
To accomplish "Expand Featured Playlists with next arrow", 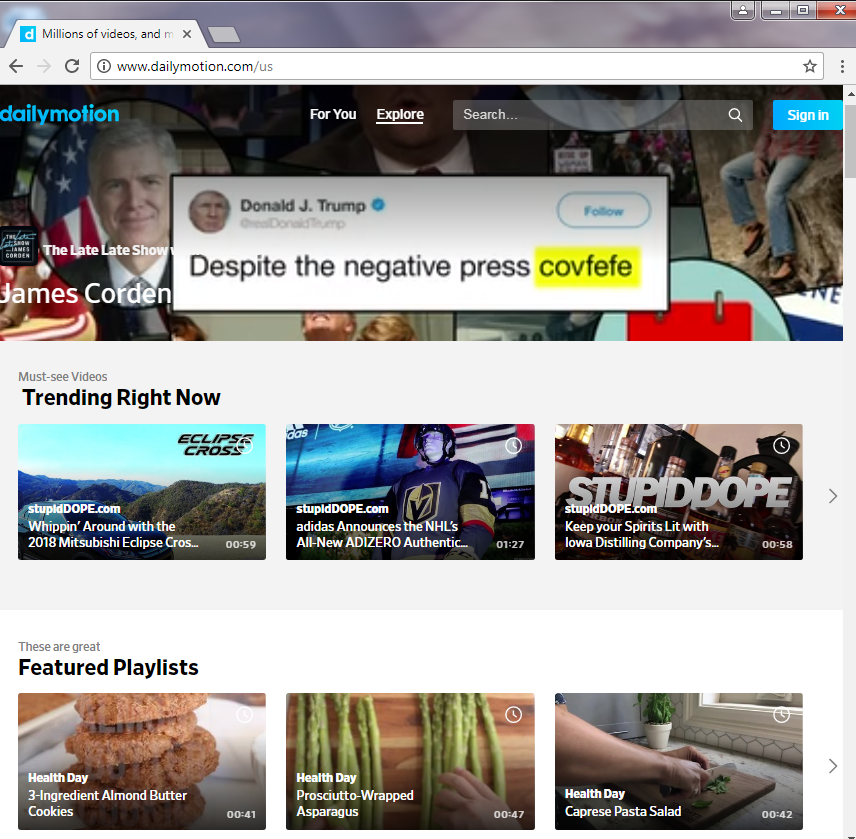I will 833,766.
